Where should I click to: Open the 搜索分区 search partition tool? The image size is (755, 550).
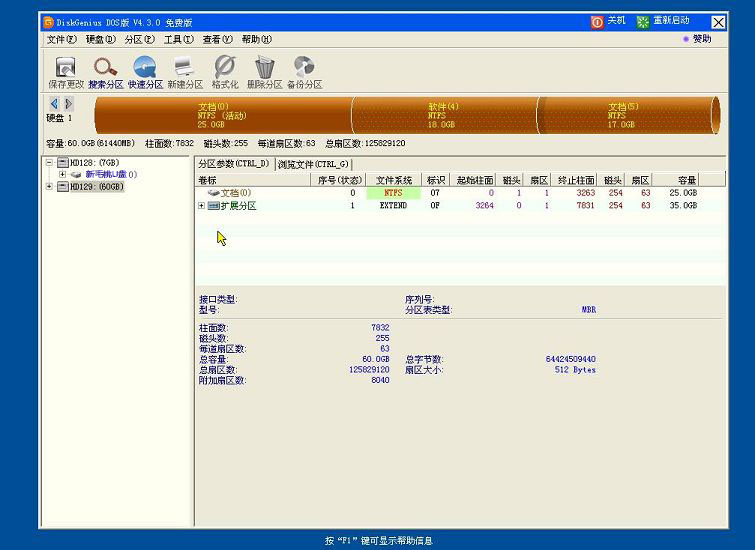pos(105,72)
